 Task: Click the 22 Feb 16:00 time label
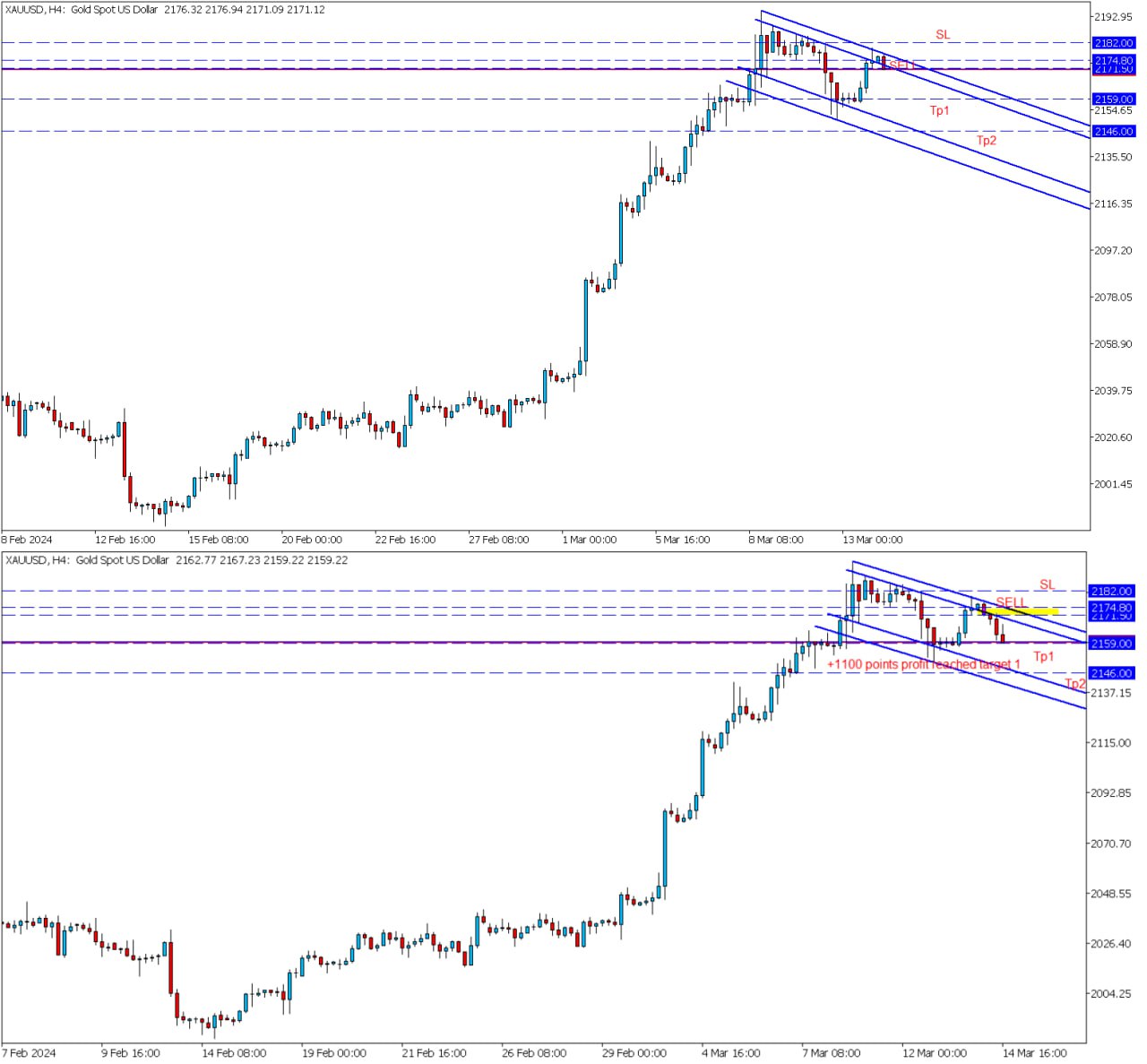click(405, 540)
